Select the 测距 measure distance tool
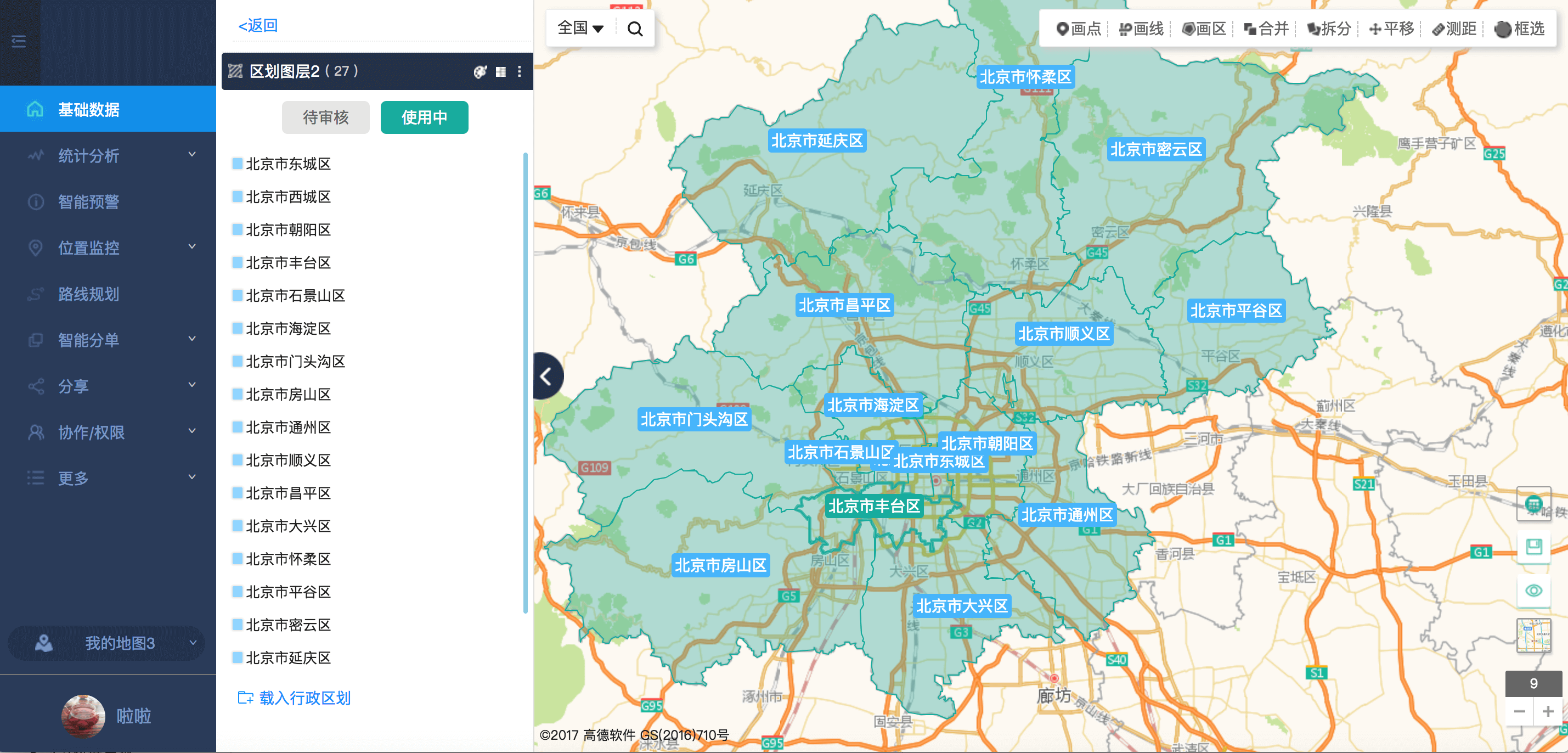Image resolution: width=1568 pixels, height=753 pixels. [1454, 29]
